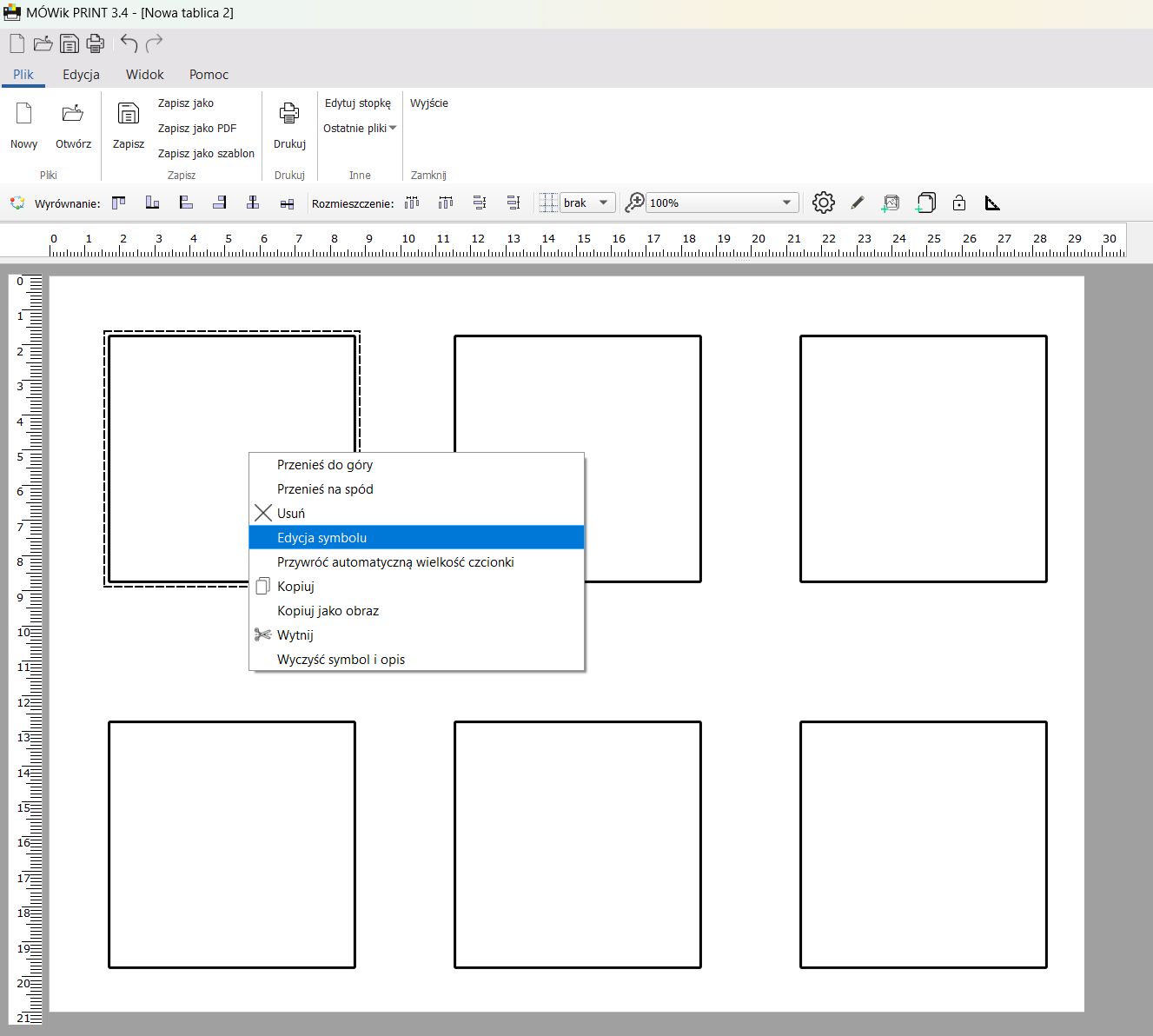Screen dimensions: 1153x1036
Task: Select the top right empty cell
Action: [x=924, y=459]
